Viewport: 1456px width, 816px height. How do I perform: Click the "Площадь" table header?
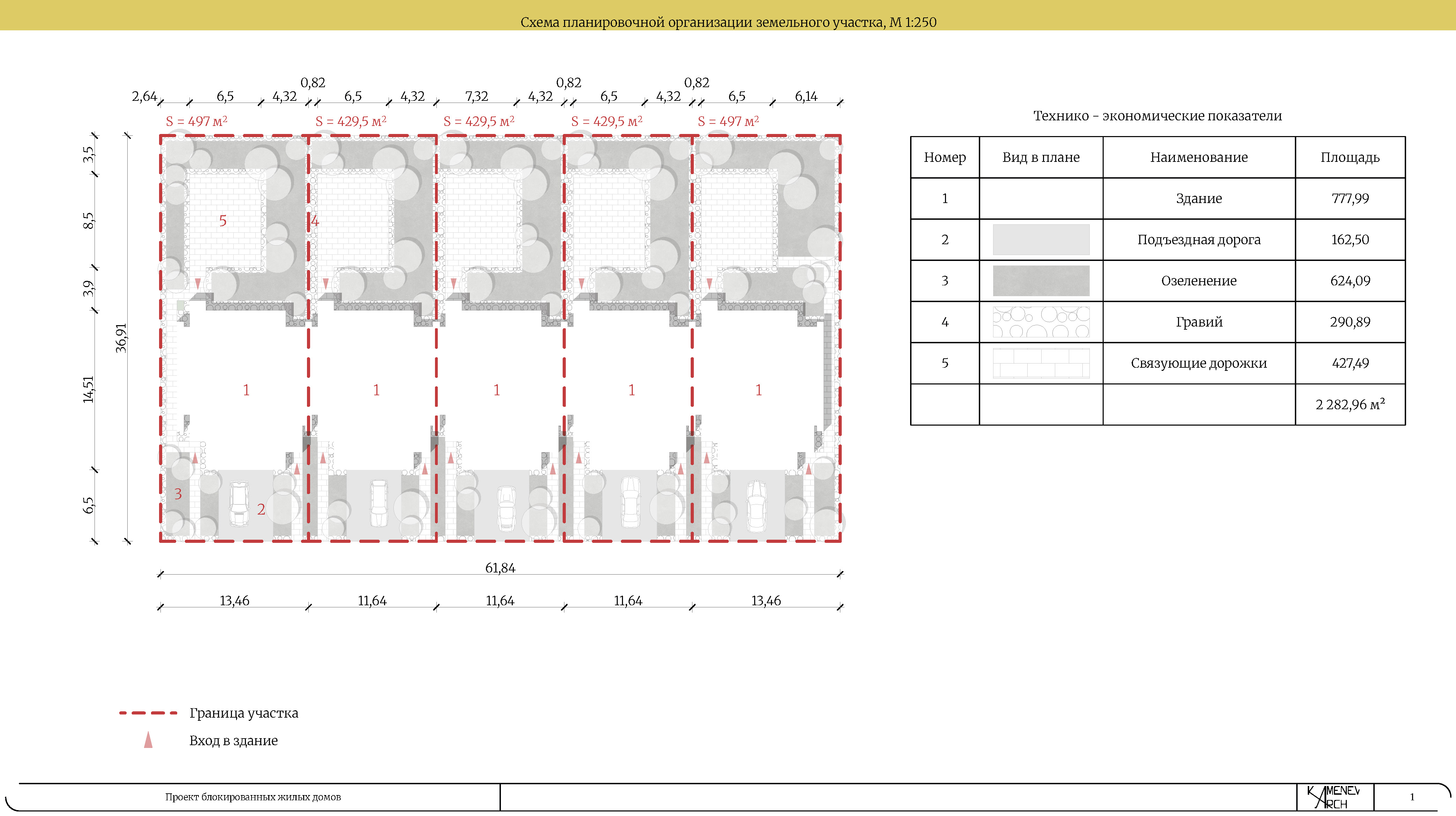pos(1350,158)
